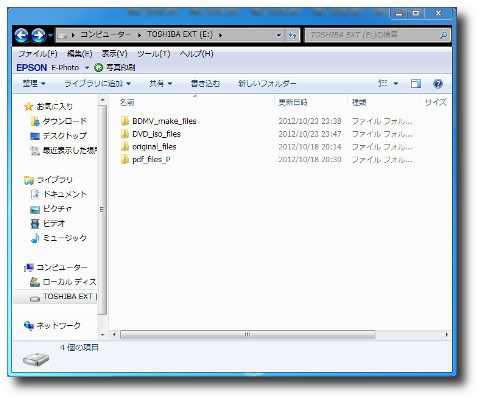Click the EPSON 写真印刷 print icon

pyautogui.click(x=98, y=68)
